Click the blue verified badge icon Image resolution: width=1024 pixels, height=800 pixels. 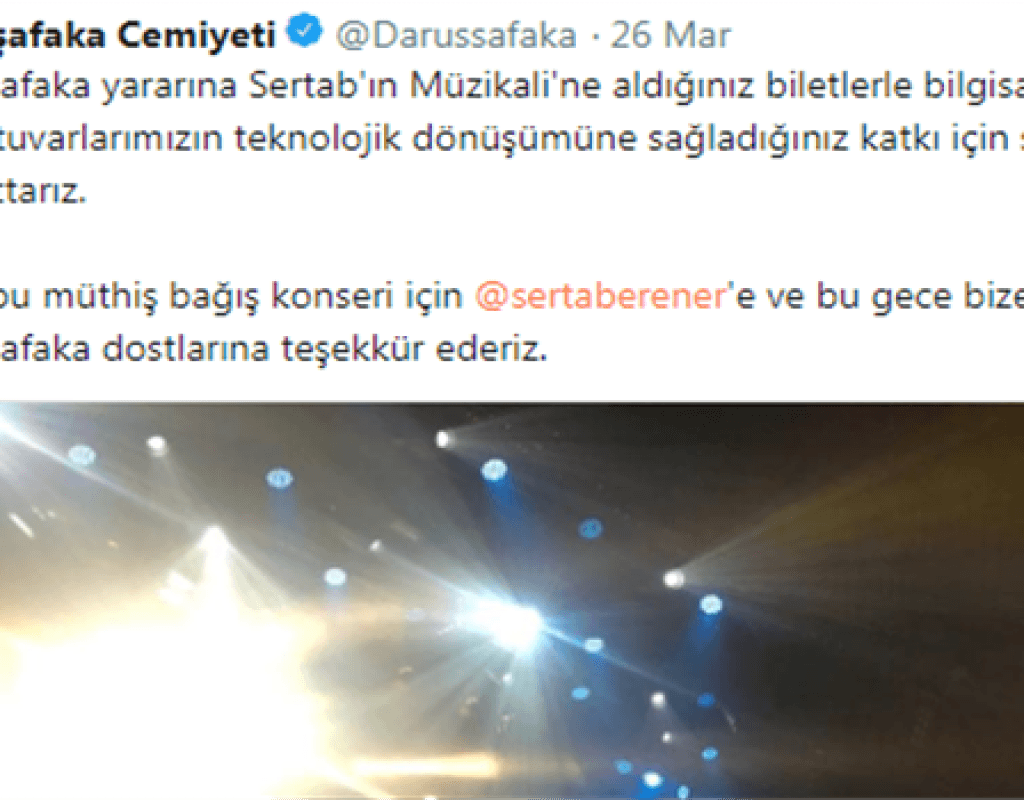pos(305,31)
